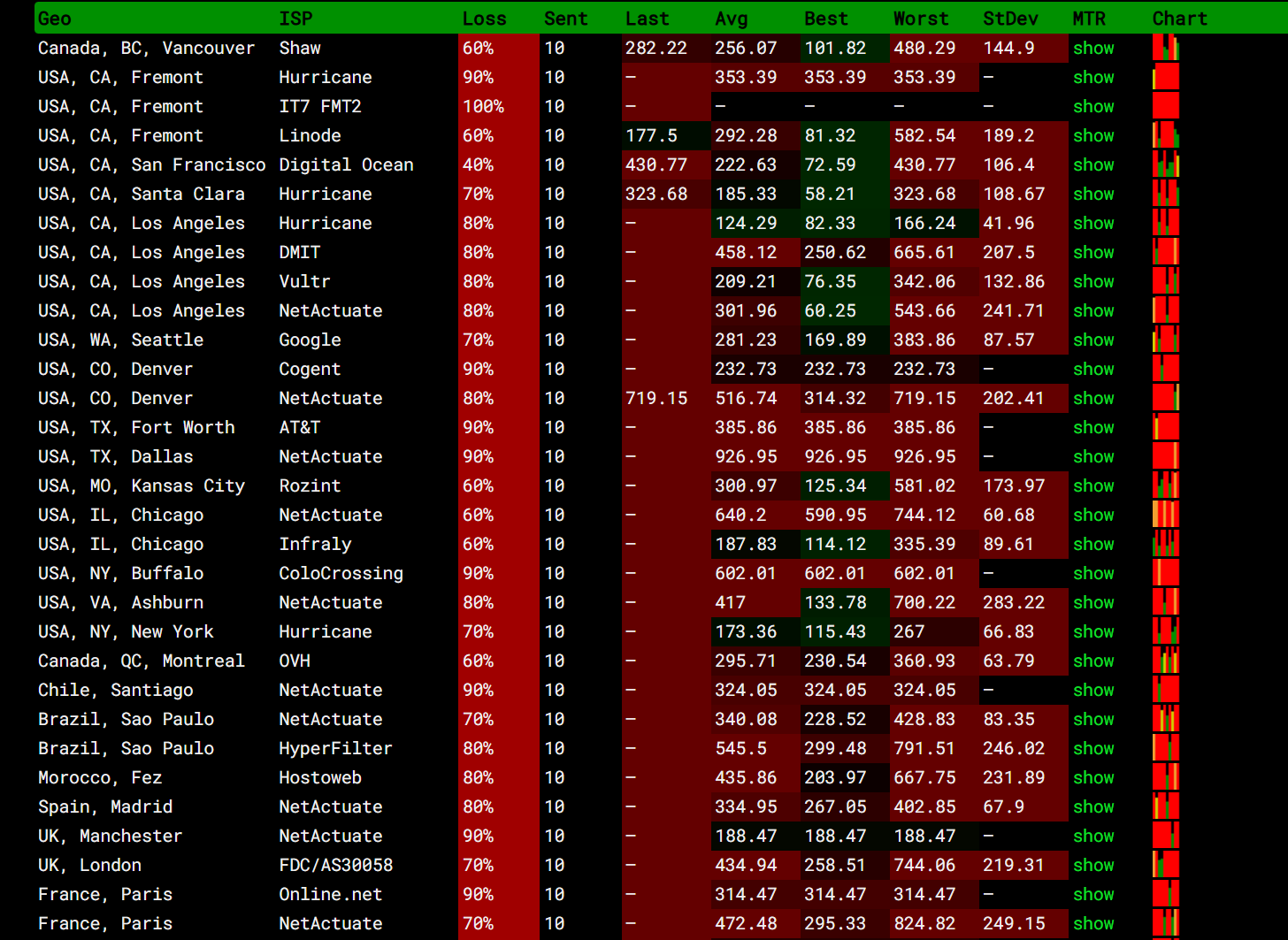Show MTR for Chicago Infraly row
The image size is (1288, 940).
pyautogui.click(x=1093, y=544)
